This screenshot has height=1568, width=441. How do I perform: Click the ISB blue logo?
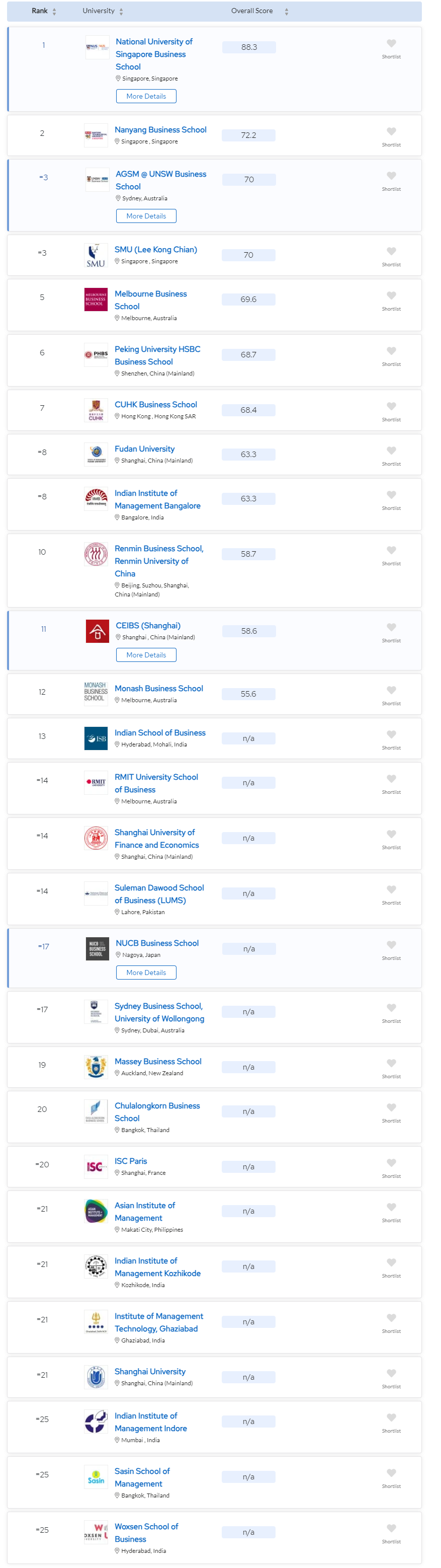[96, 738]
